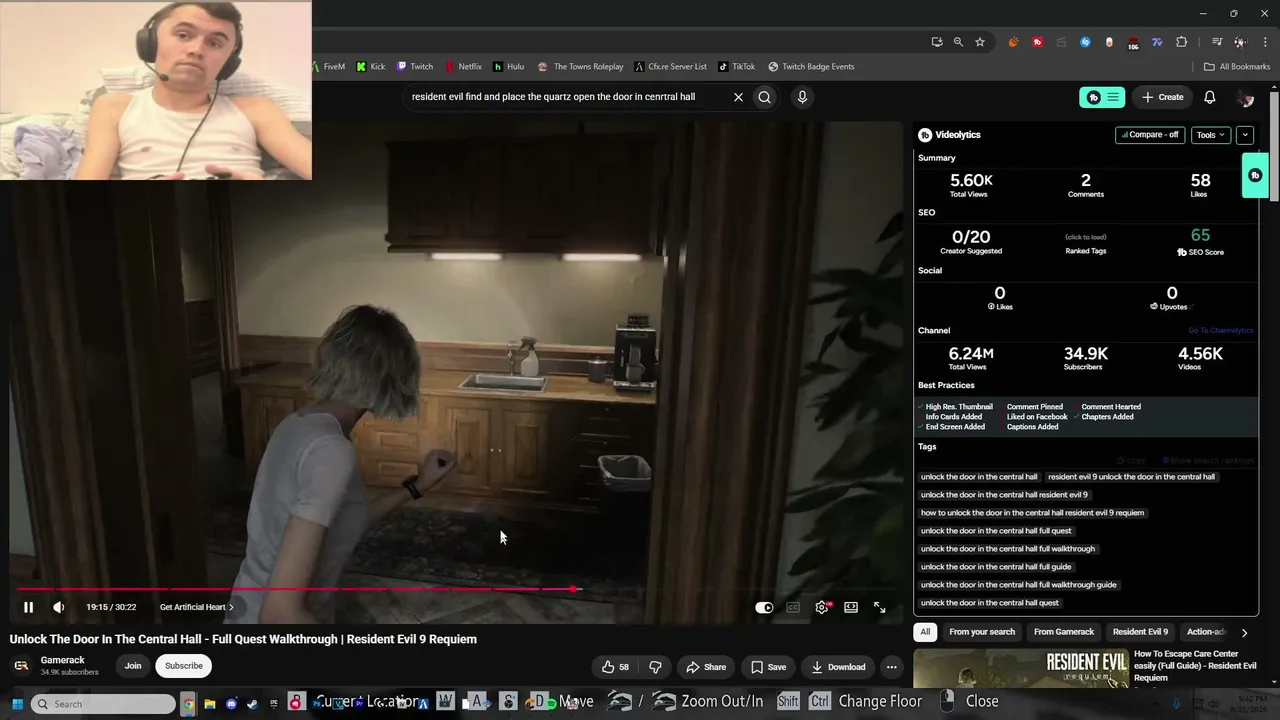
Task: Open the Gamerack channel avatar
Action: [21, 666]
